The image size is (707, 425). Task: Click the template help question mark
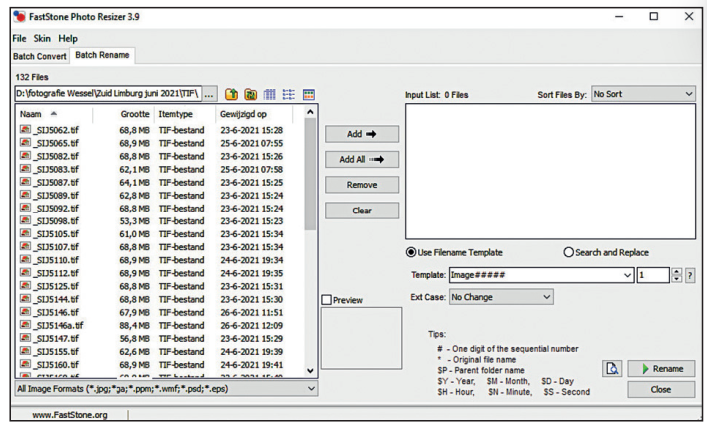click(x=690, y=275)
